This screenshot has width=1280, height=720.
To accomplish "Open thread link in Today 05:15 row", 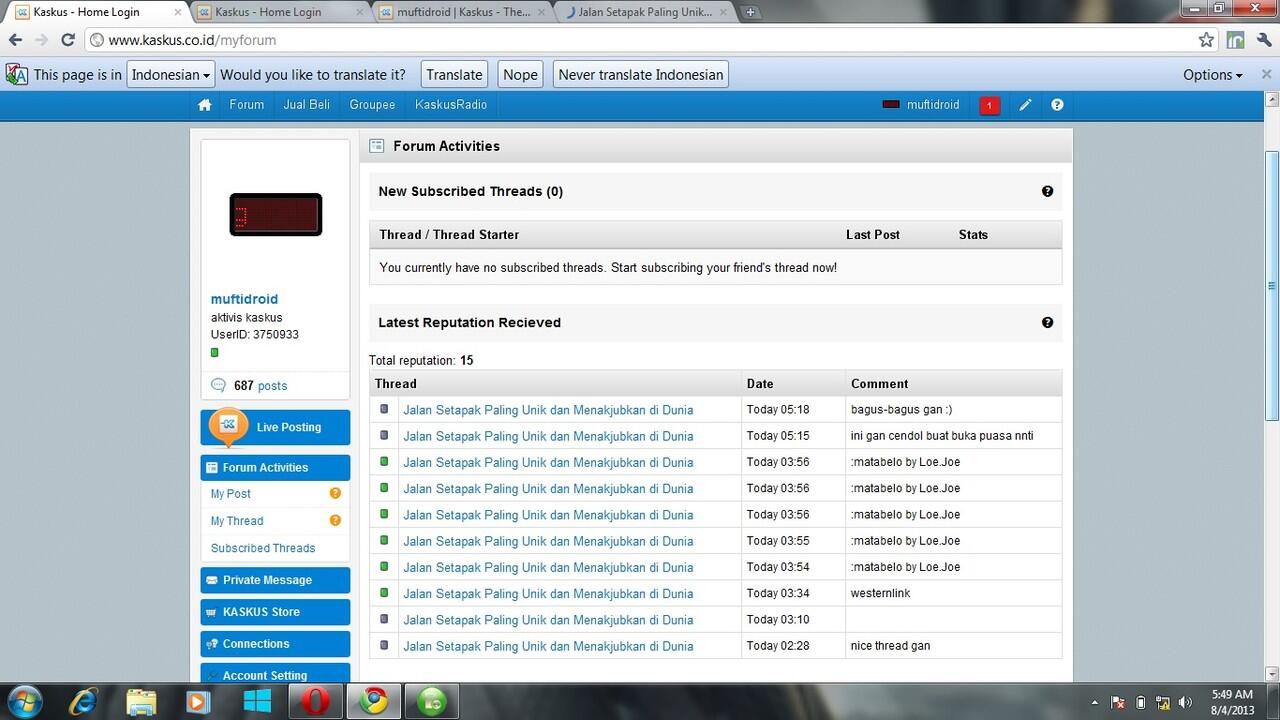I will pyautogui.click(x=548, y=436).
